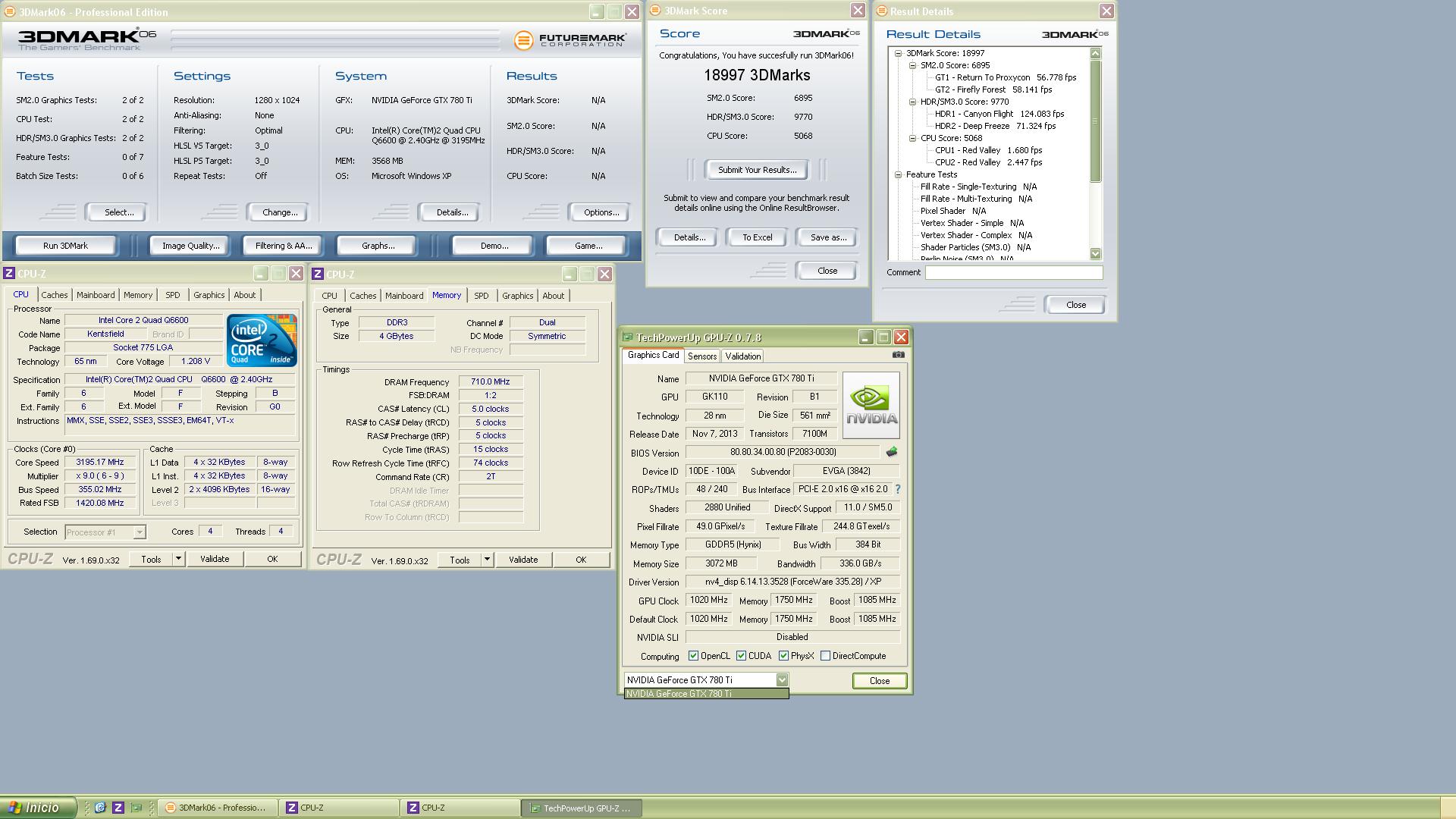The height and width of the screenshot is (819, 1456).
Task: Click the Filtering & AA button
Action: tap(284, 246)
